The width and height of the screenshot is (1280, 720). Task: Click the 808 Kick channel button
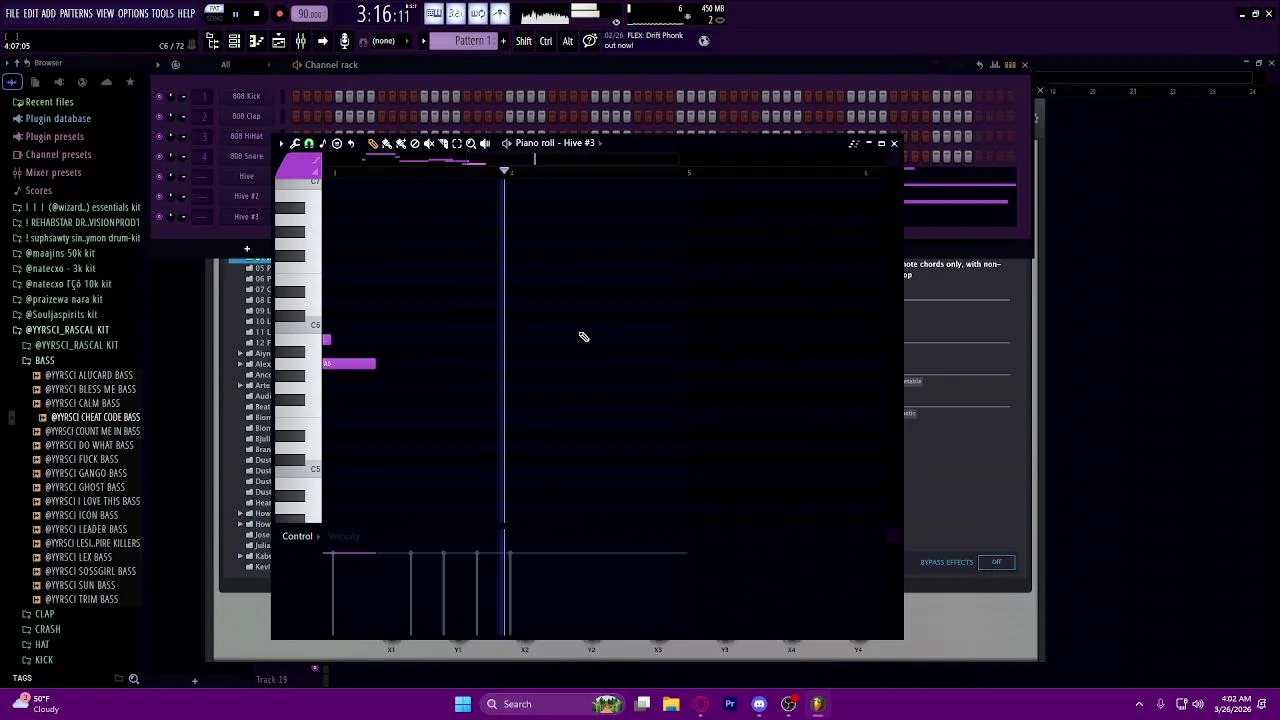click(246, 96)
